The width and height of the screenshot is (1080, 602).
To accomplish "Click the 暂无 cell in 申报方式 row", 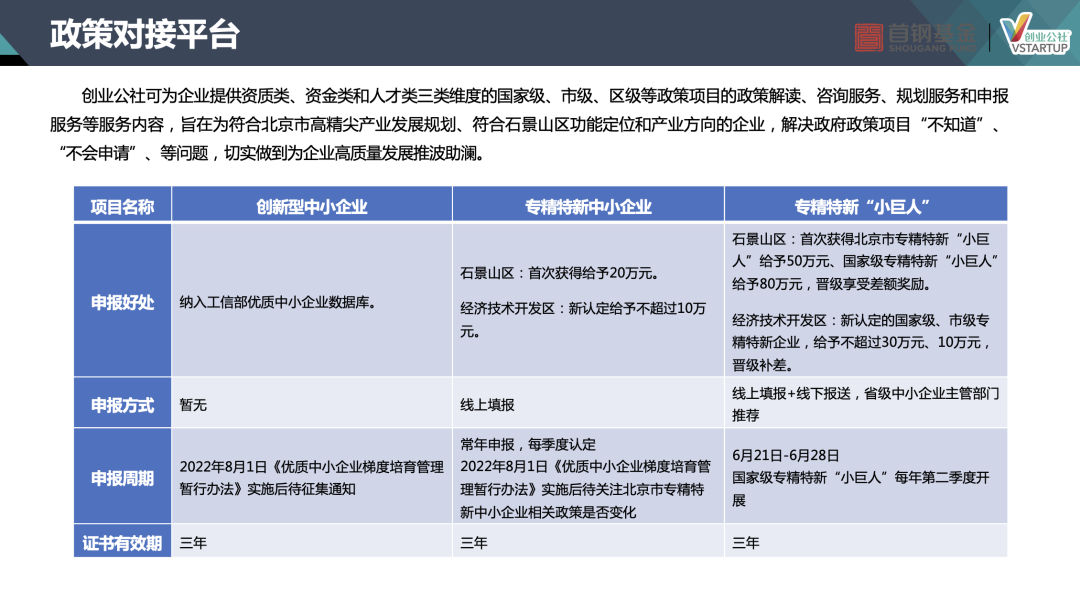I will coord(193,405).
